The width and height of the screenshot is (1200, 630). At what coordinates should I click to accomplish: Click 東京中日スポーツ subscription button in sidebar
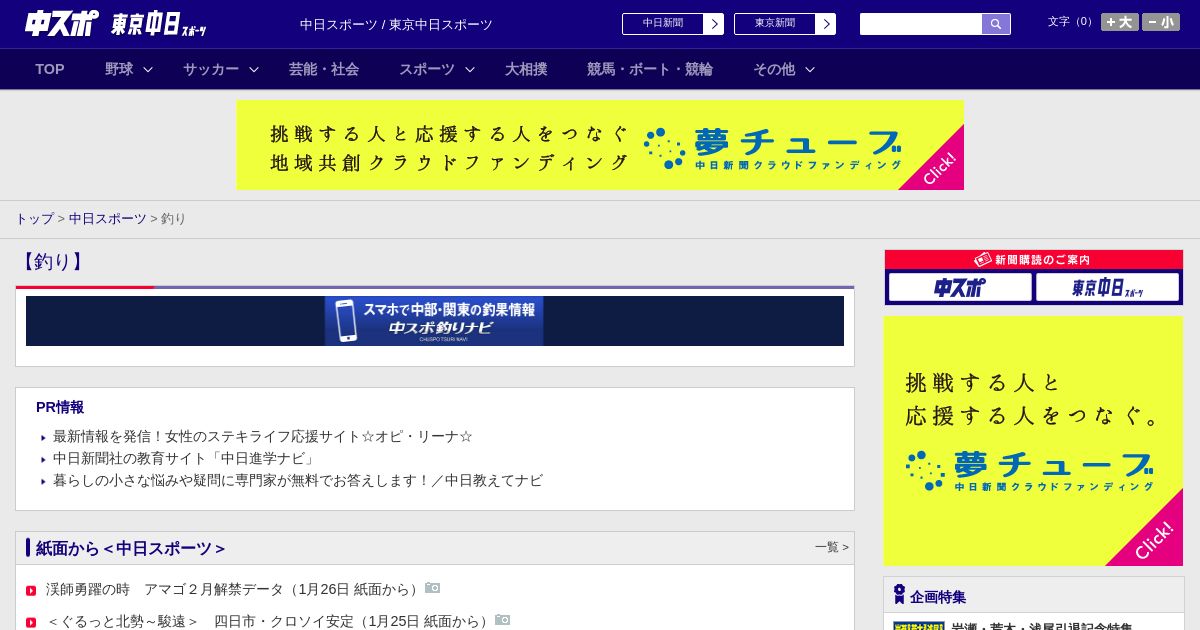pyautogui.click(x=1107, y=287)
